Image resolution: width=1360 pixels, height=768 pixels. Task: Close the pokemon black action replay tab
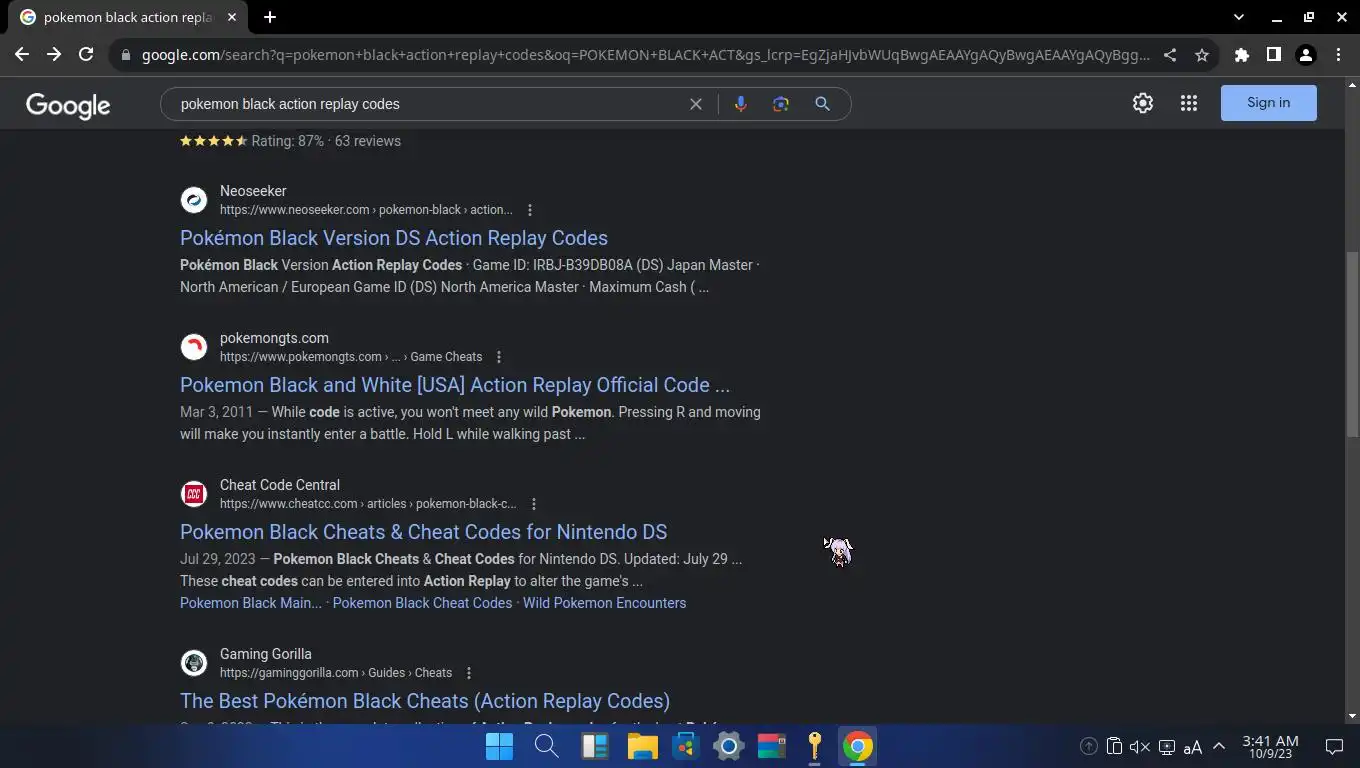tap(232, 17)
